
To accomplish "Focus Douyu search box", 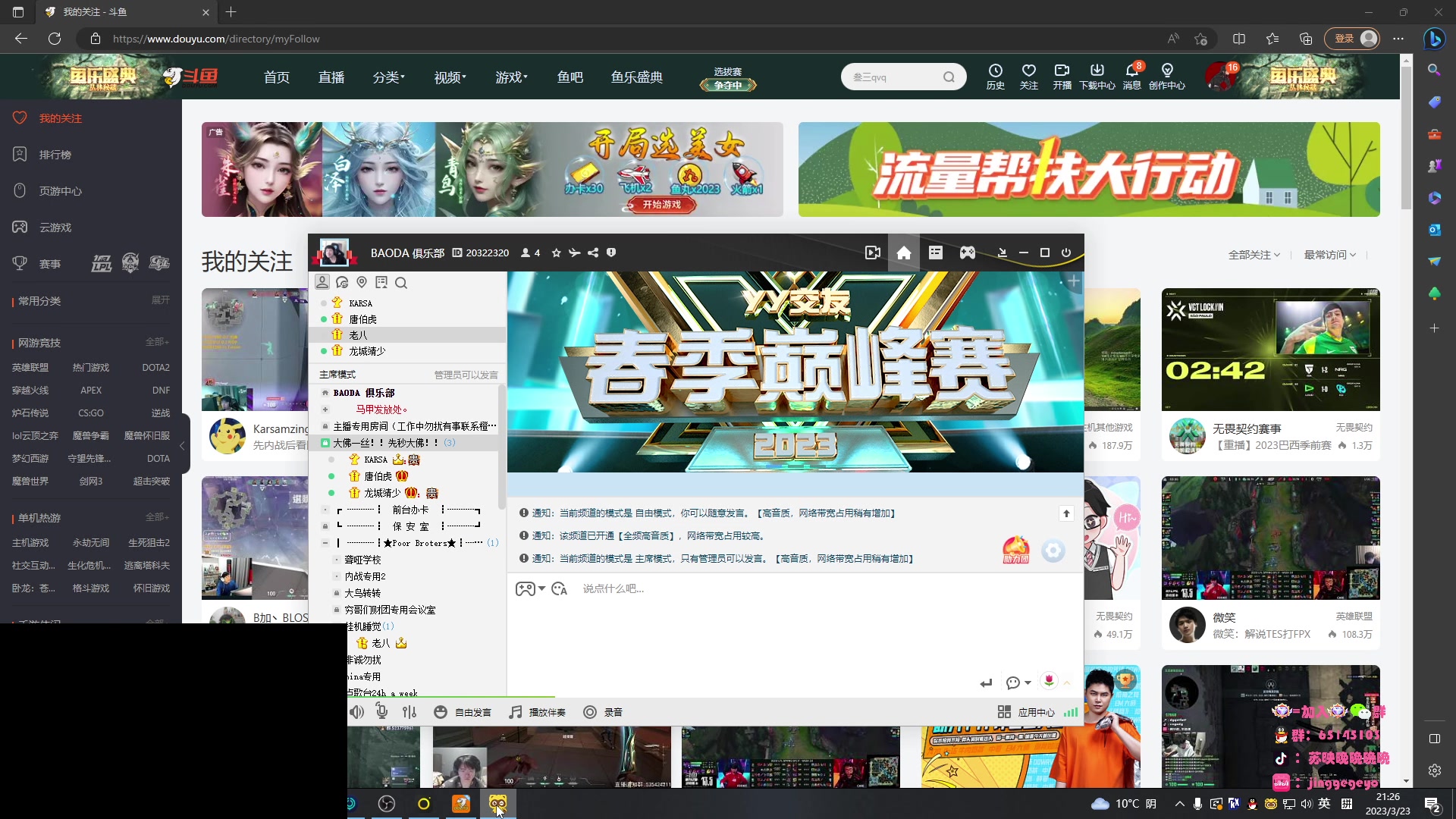I will [895, 77].
